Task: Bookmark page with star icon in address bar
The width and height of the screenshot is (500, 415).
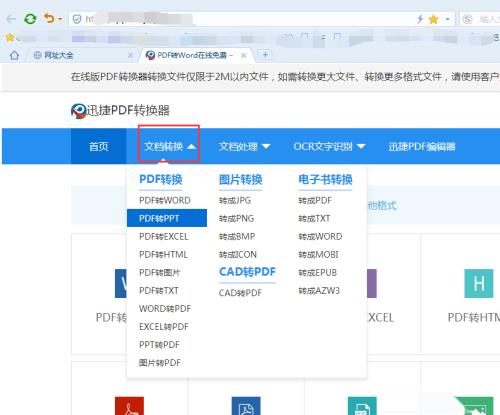Action: (x=433, y=19)
